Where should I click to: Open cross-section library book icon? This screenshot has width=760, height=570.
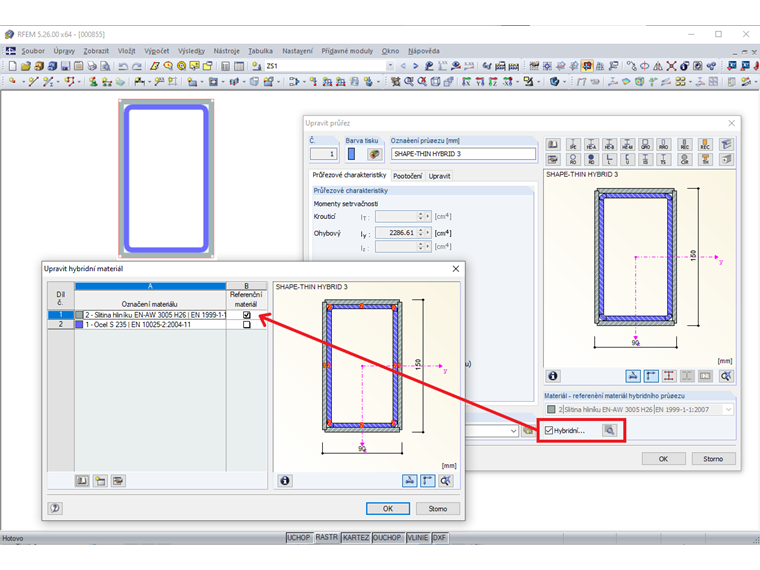(x=553, y=144)
